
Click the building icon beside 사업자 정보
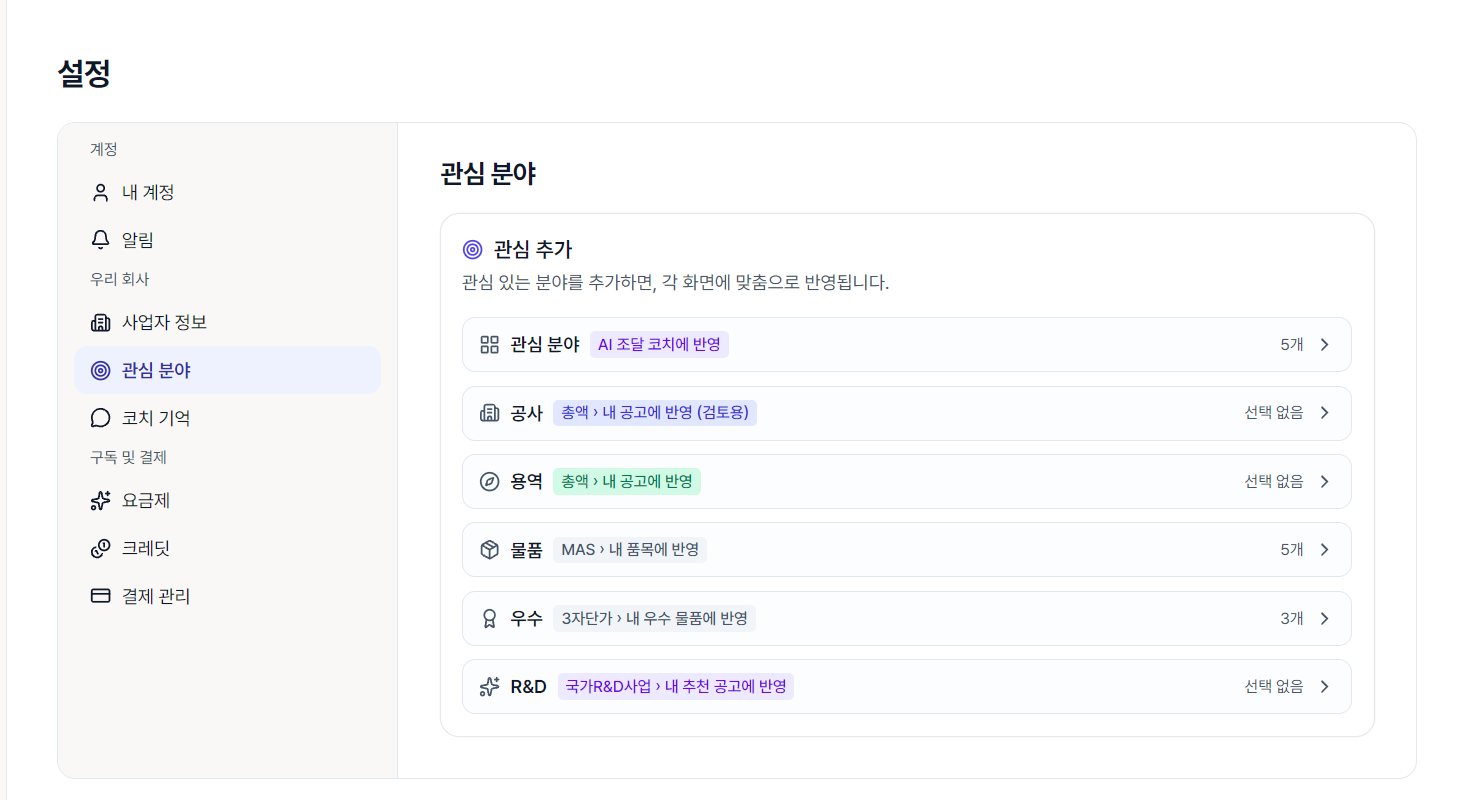pyautogui.click(x=100, y=322)
